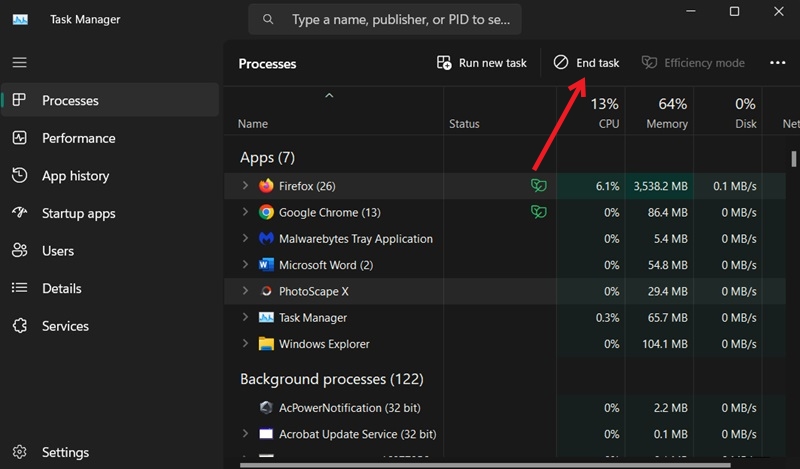
Task: Click the Malwarebytes Tray Application icon
Action: (x=266, y=238)
